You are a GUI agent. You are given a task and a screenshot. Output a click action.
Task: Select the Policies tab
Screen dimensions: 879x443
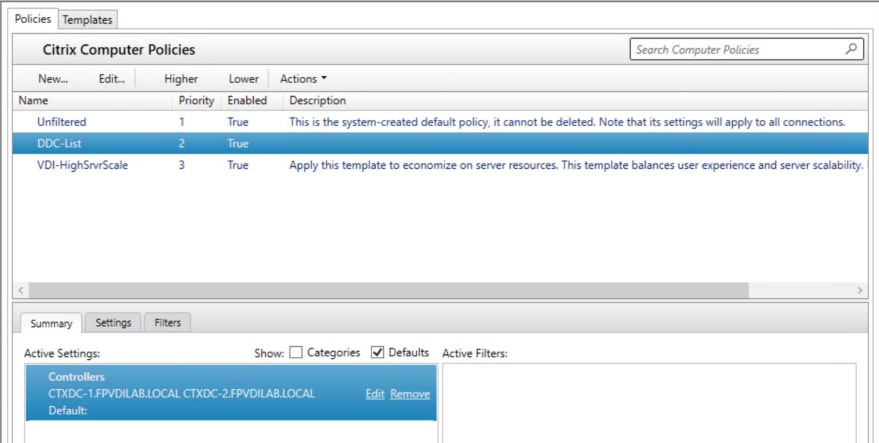[33, 19]
